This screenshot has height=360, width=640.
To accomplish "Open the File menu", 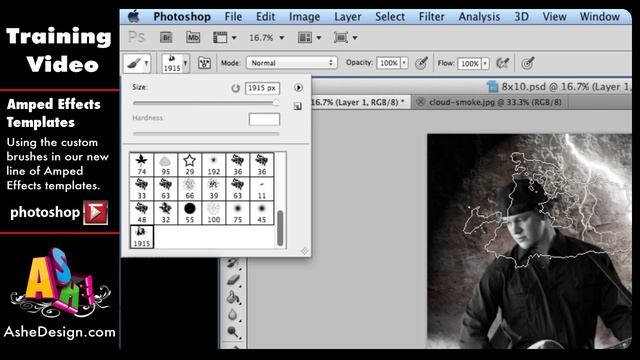I will click(x=233, y=17).
